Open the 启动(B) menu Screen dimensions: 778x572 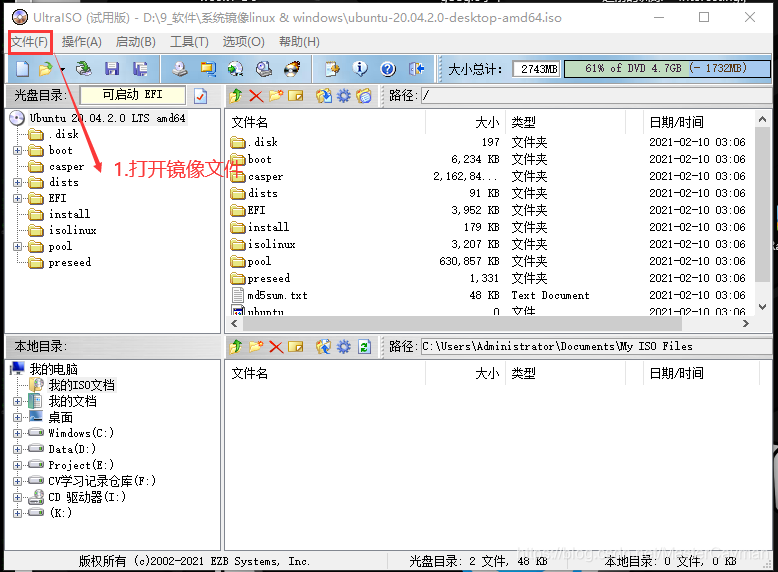coord(135,42)
